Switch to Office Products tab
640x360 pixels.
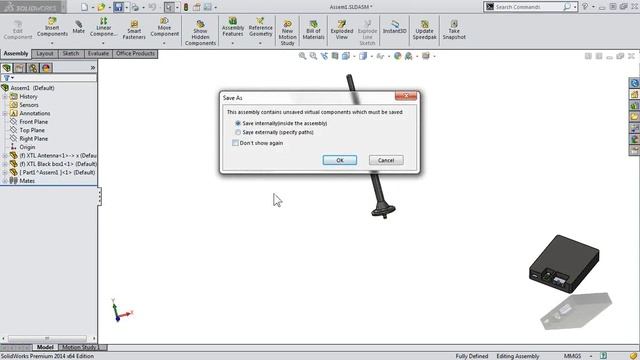[135, 53]
